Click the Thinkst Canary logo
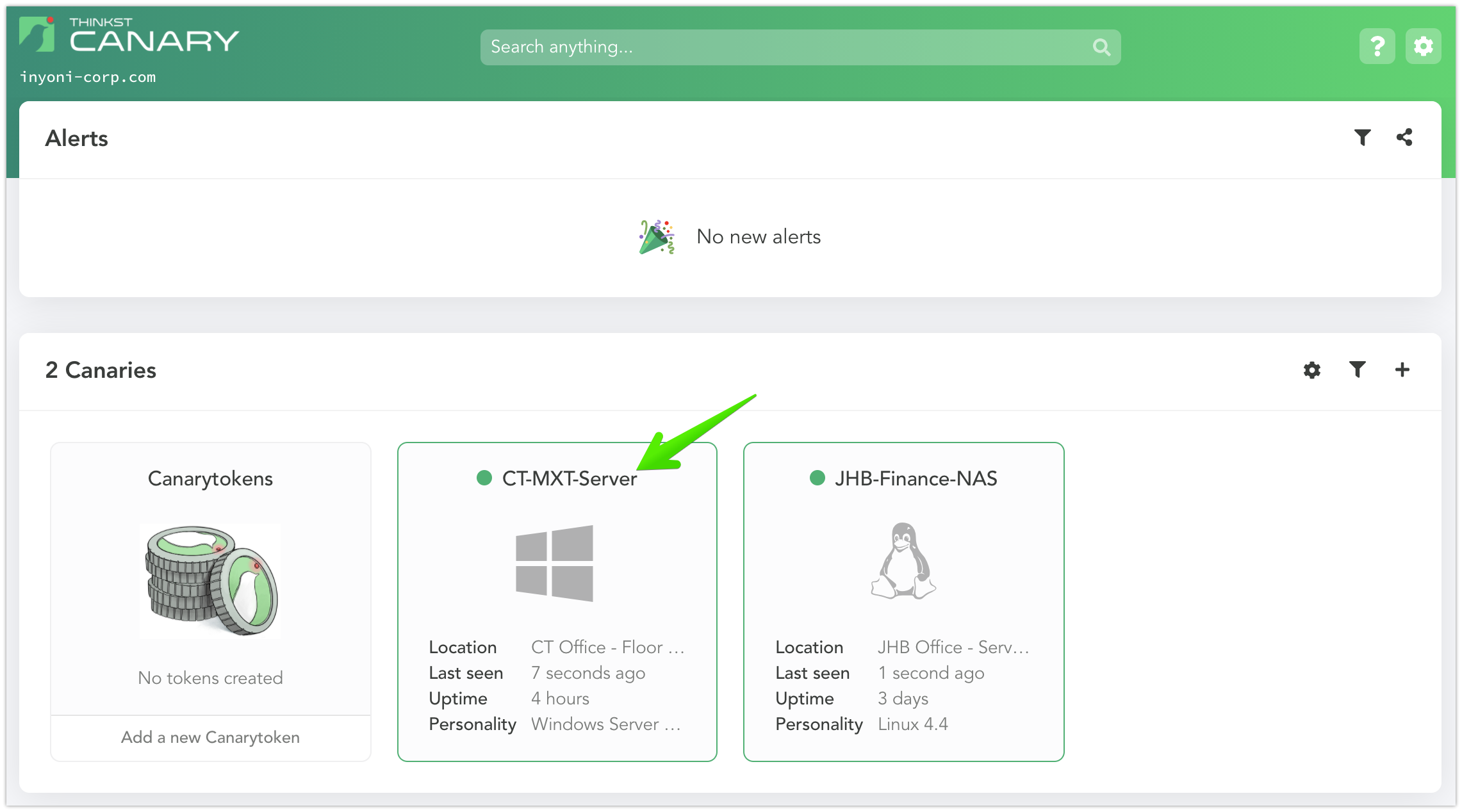This screenshot has height=812, width=1462. pos(128,35)
